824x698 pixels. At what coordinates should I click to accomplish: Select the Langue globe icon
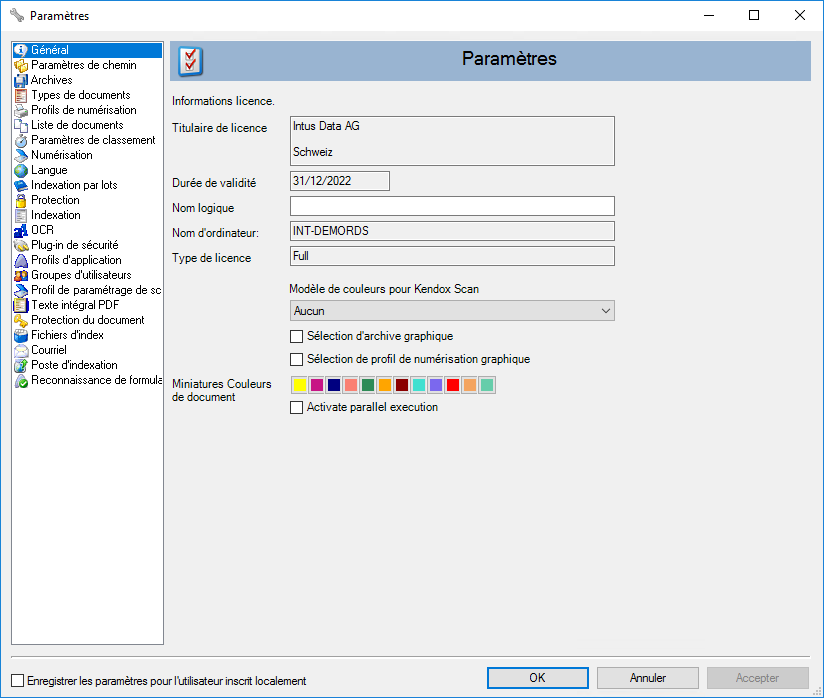(x=21, y=170)
